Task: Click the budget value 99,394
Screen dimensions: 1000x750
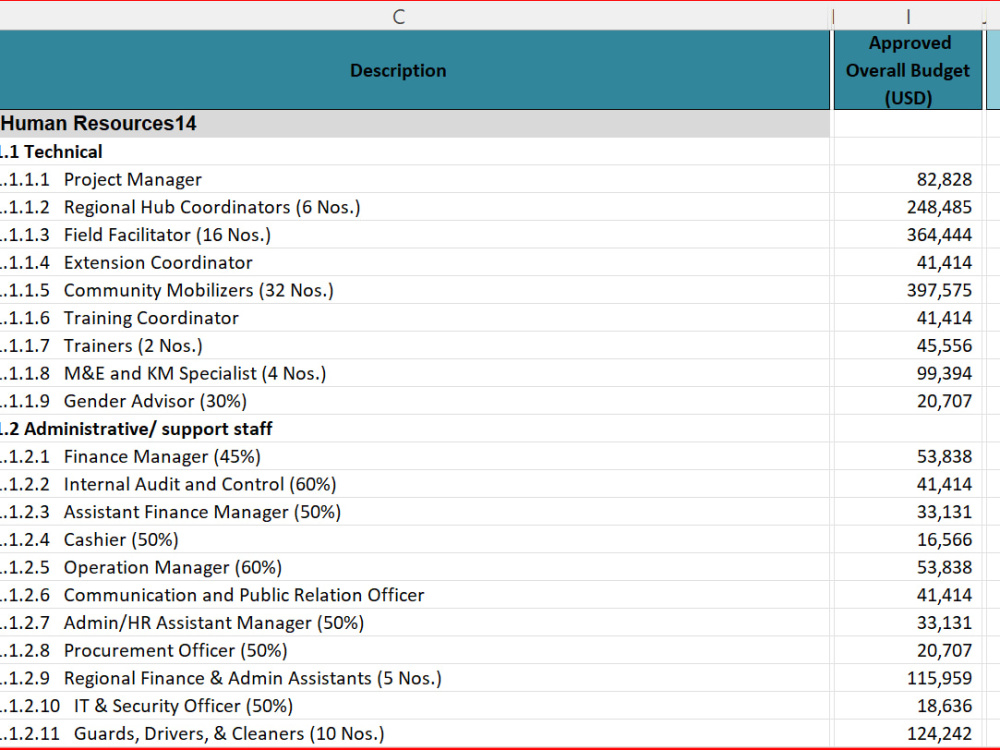Action: tap(908, 373)
